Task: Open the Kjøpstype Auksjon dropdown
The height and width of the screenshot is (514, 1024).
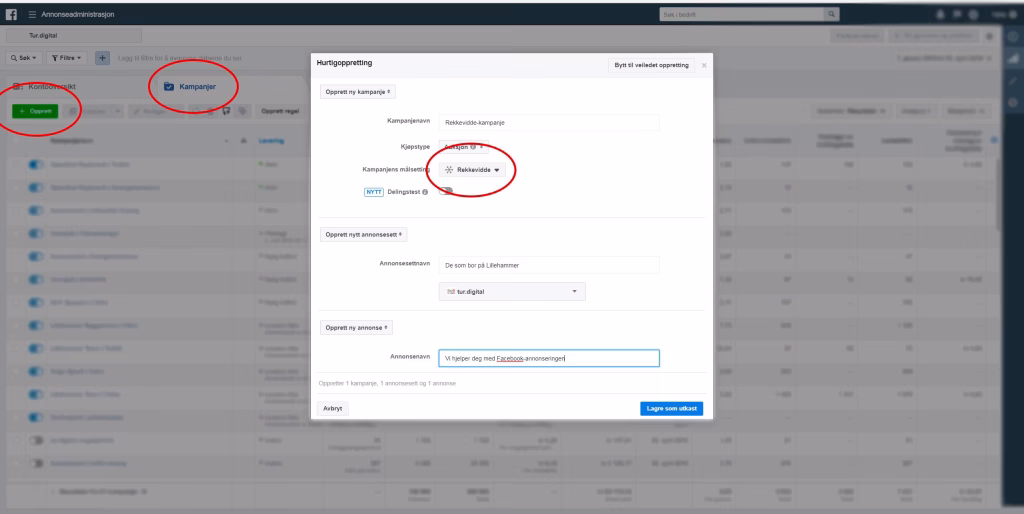Action: (x=463, y=147)
